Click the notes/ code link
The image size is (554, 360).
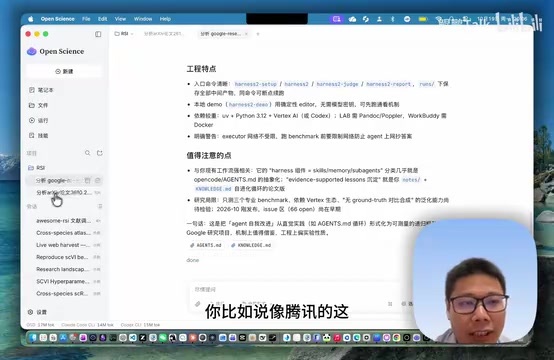click(411, 180)
